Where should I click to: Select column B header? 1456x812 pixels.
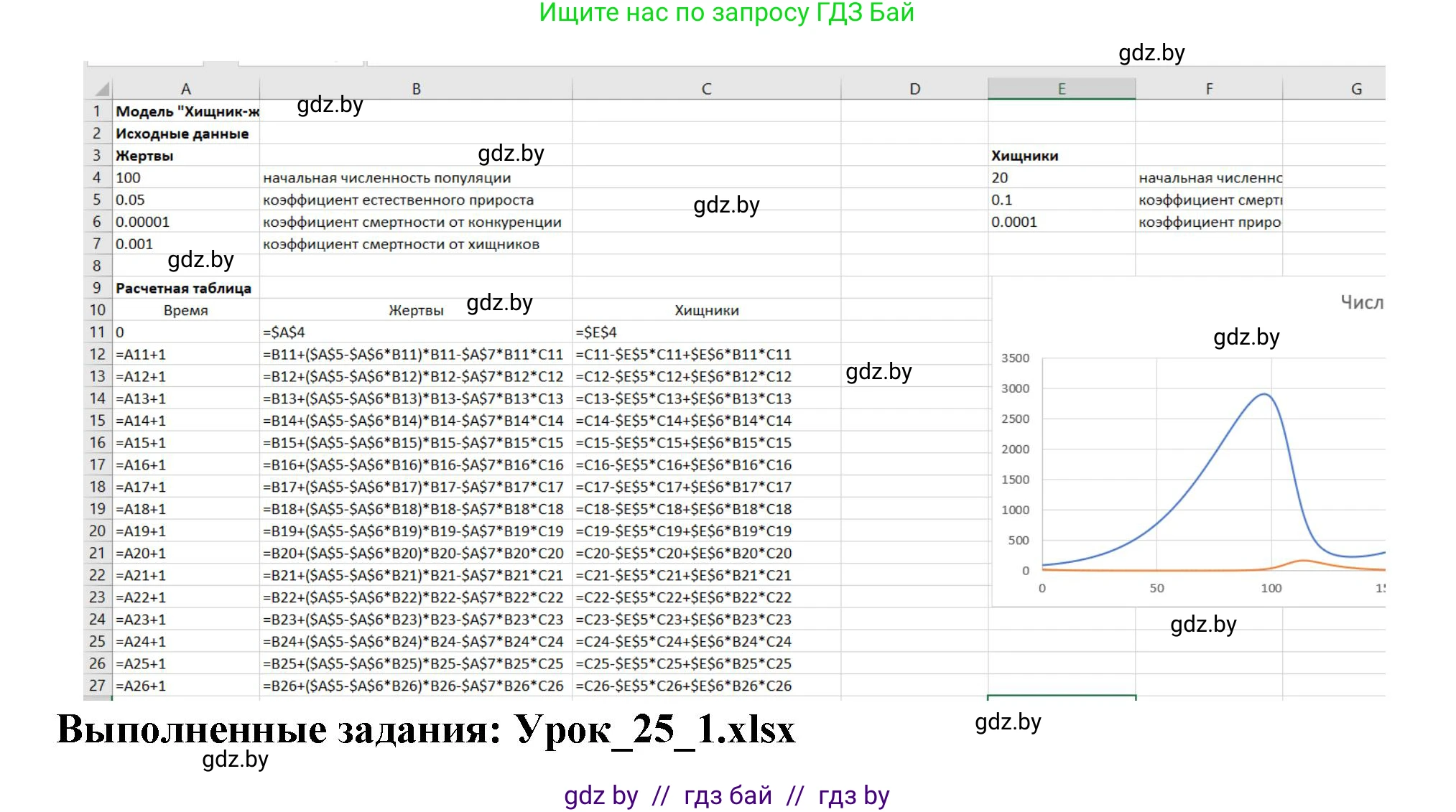coord(416,89)
